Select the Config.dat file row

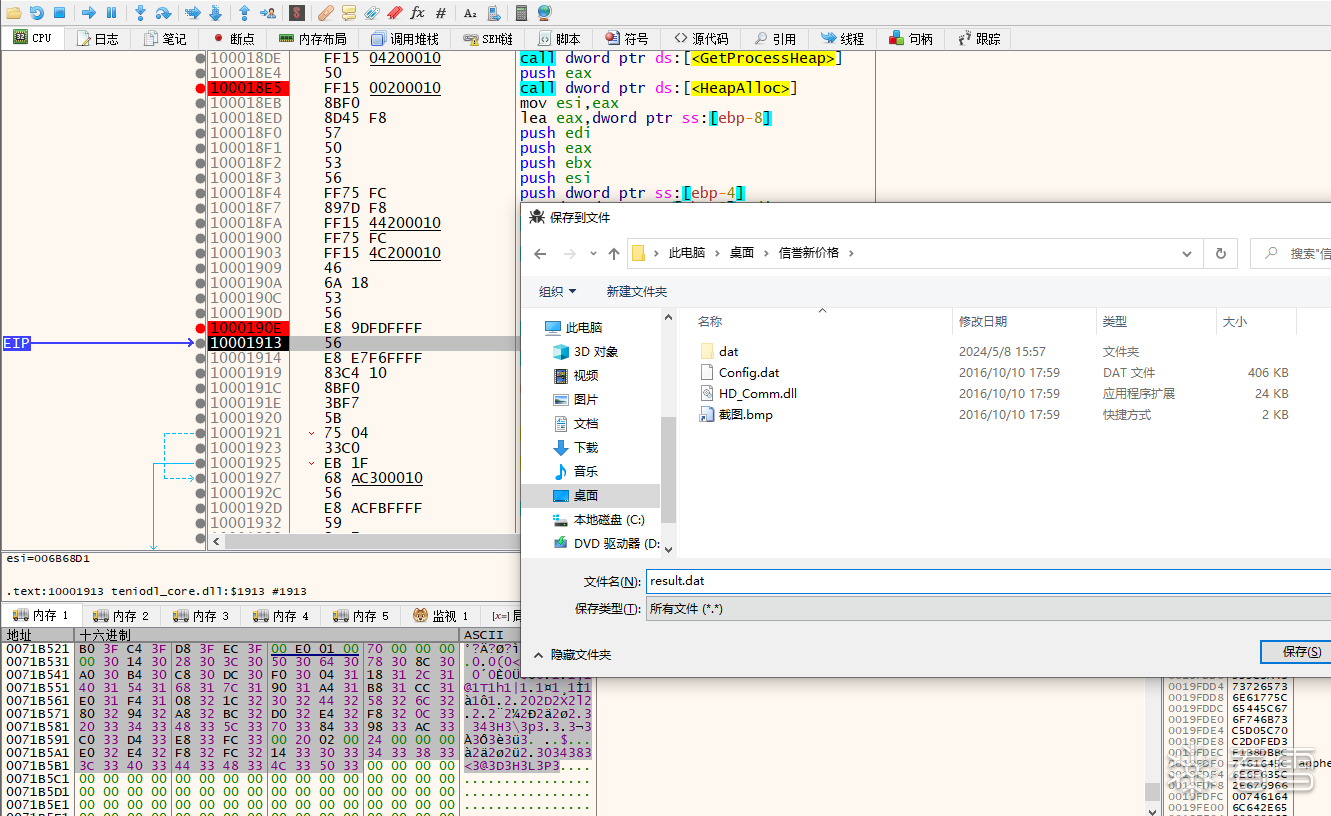pos(996,372)
